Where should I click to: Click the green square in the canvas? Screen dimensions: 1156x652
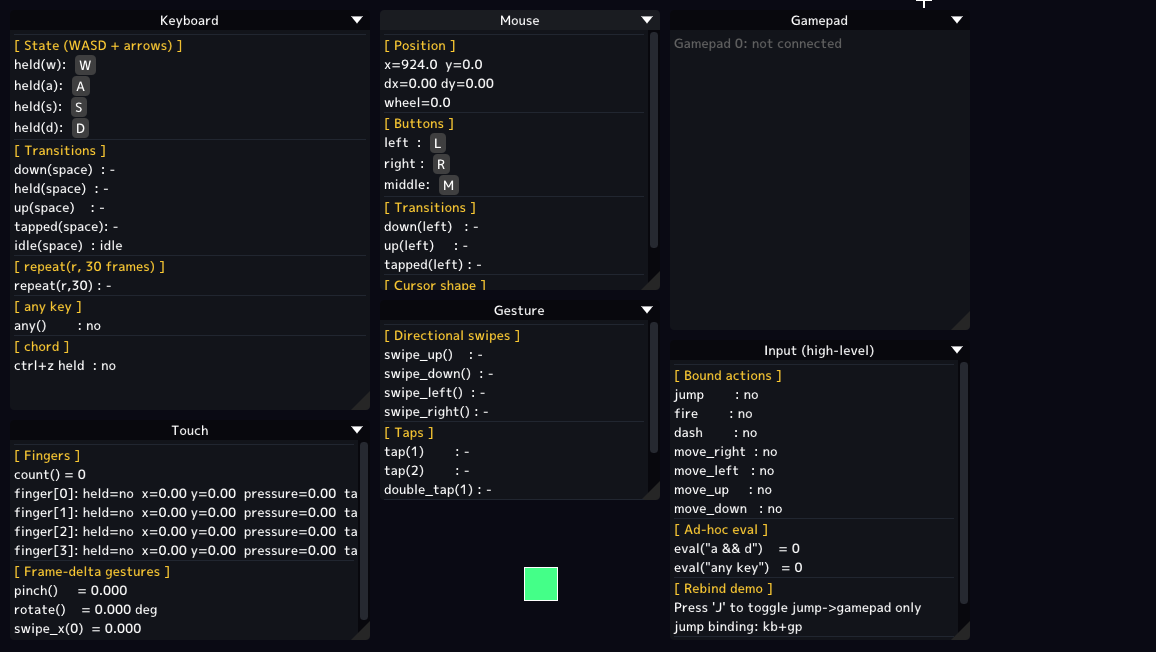point(540,584)
